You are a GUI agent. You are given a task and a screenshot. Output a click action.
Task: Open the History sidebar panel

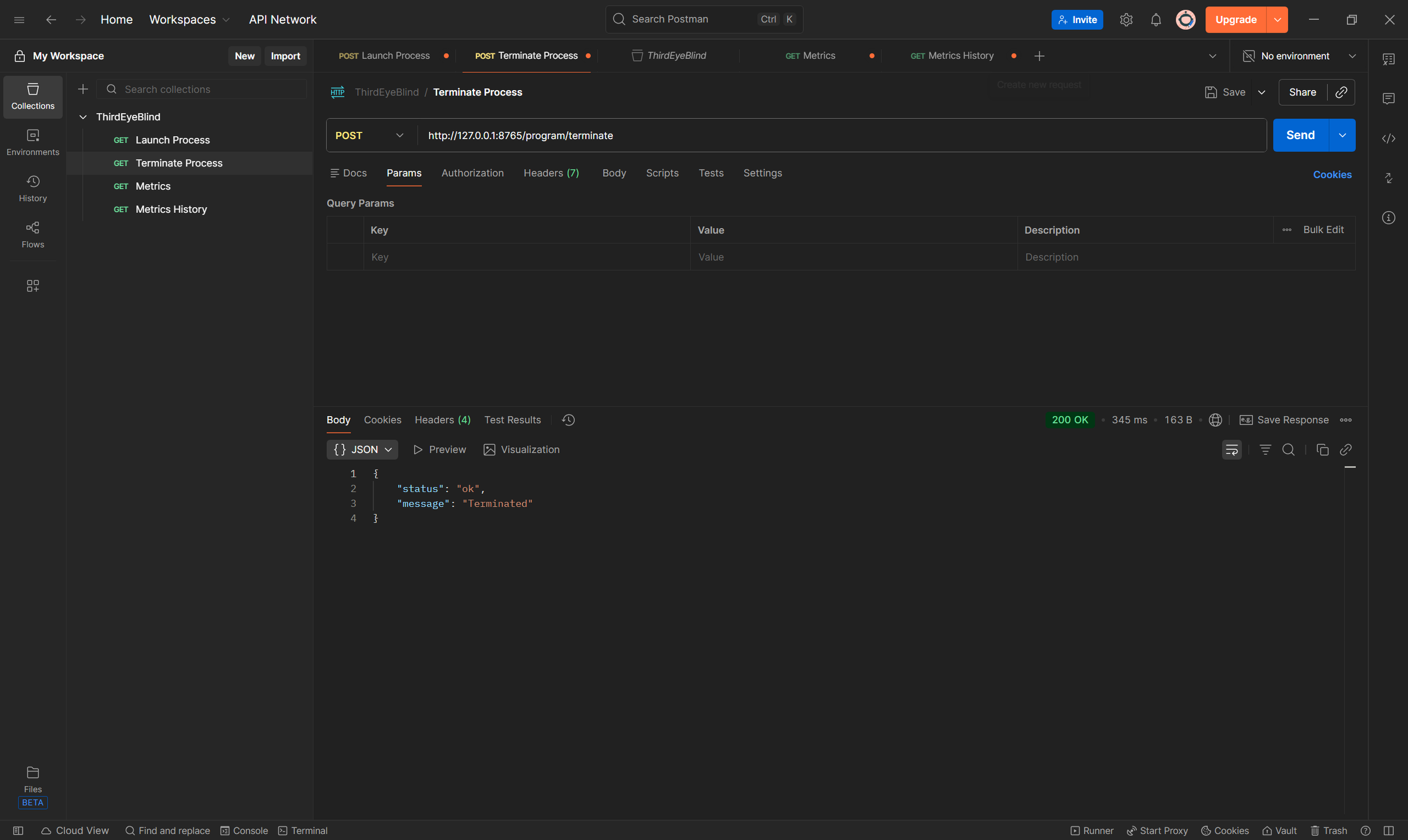(x=33, y=189)
